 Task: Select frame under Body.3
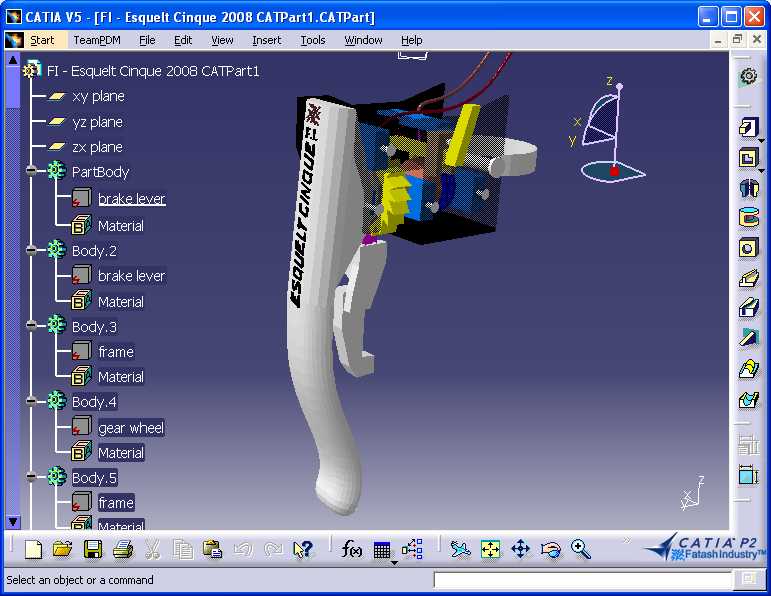point(116,352)
